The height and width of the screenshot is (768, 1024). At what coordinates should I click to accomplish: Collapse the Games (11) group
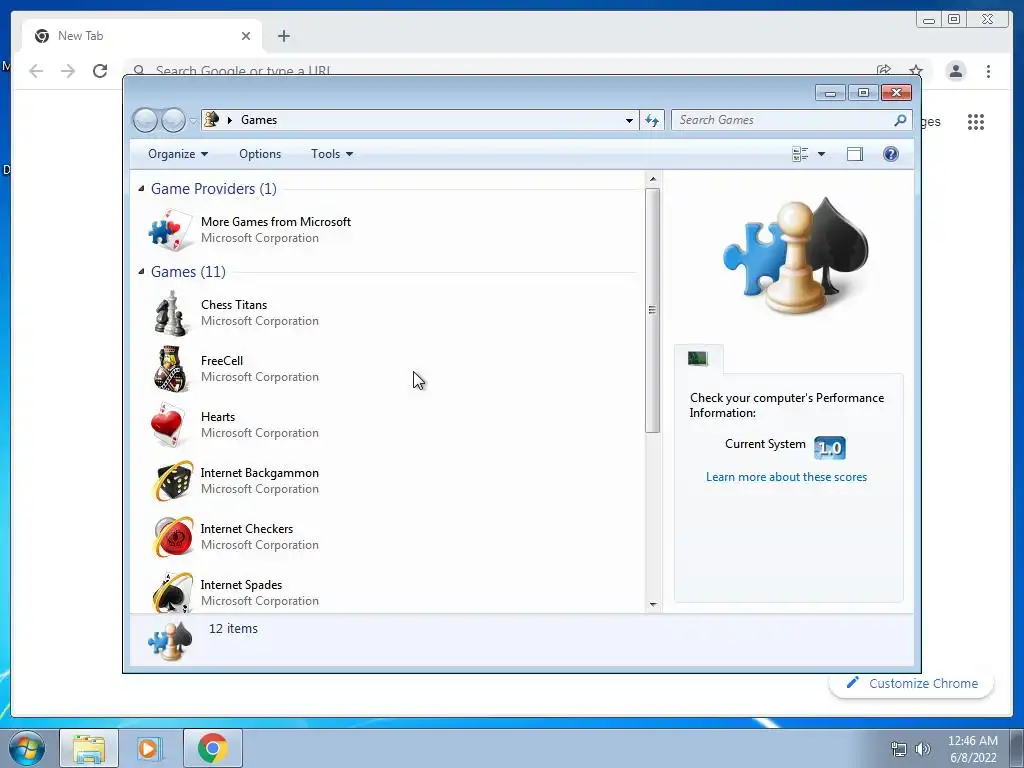point(141,272)
